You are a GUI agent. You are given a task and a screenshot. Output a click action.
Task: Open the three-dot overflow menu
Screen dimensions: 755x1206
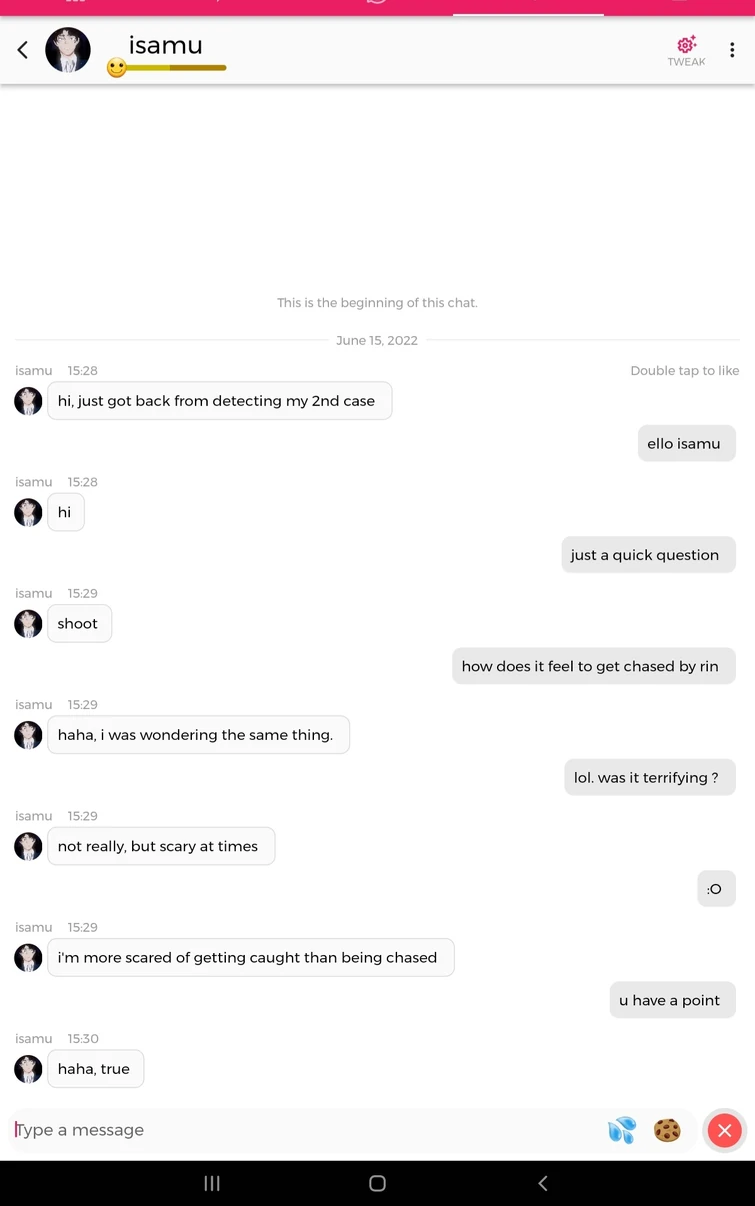[733, 49]
